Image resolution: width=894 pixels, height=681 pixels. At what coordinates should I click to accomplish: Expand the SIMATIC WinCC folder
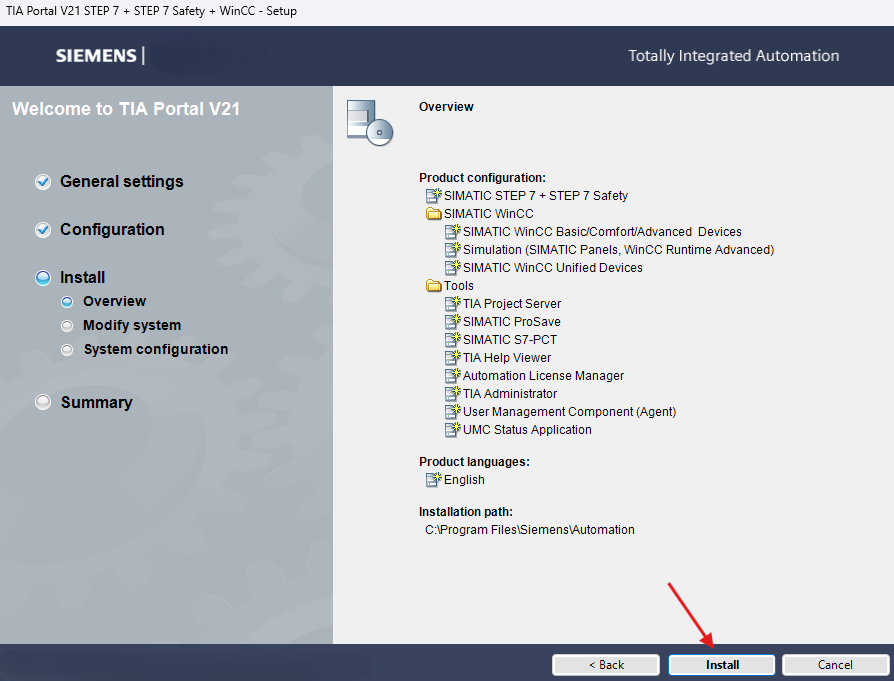point(433,214)
